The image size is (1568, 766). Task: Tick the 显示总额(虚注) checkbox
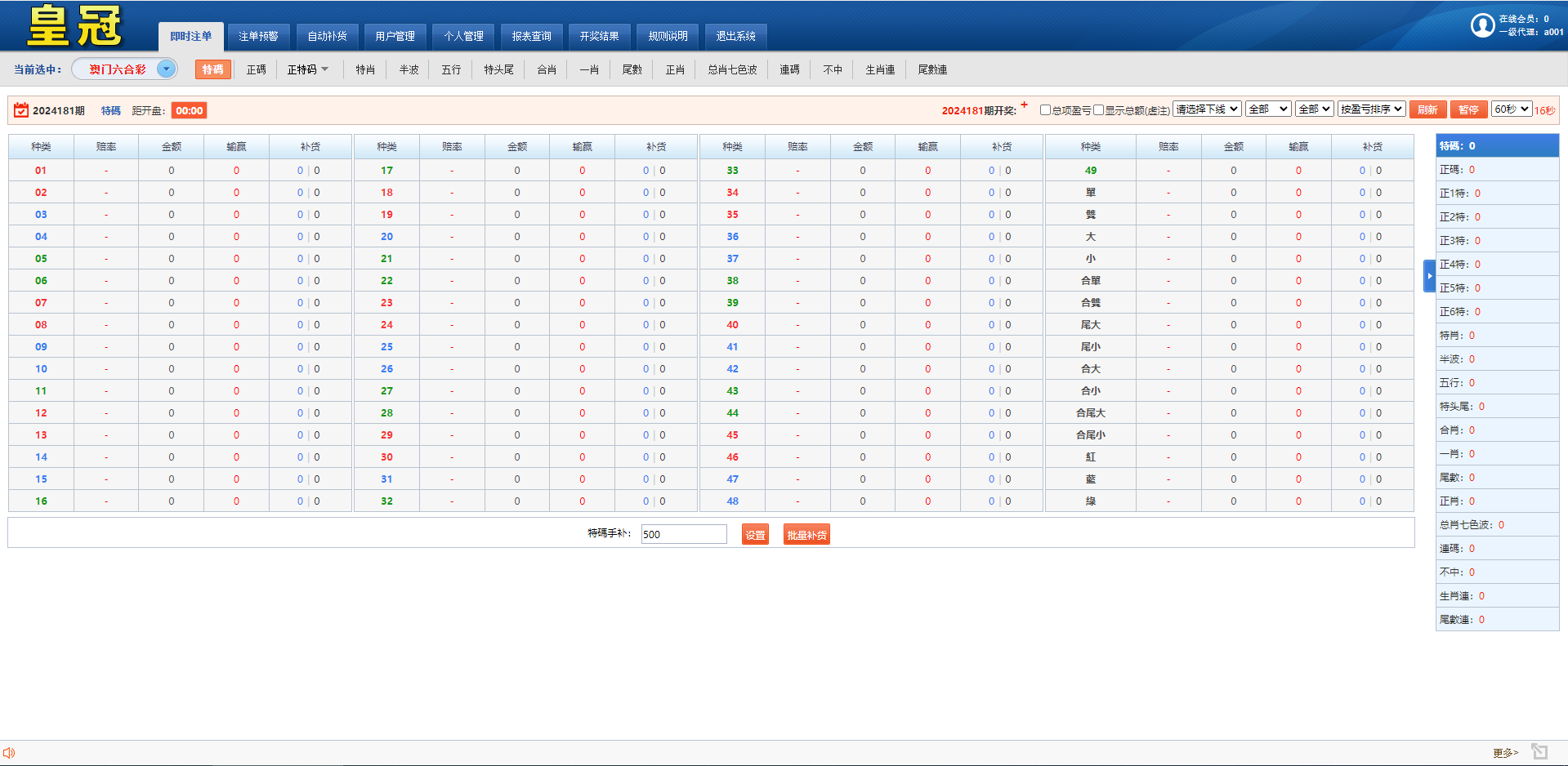point(1099,110)
